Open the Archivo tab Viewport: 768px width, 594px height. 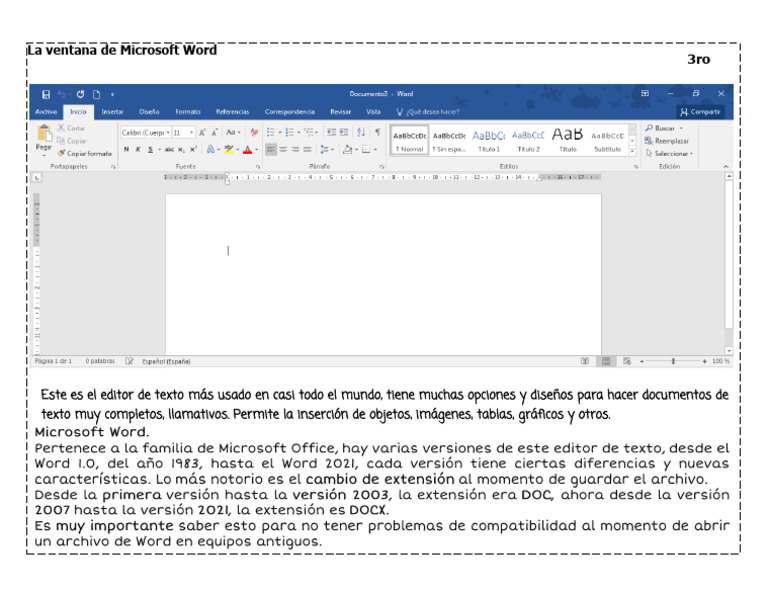pyautogui.click(x=46, y=112)
